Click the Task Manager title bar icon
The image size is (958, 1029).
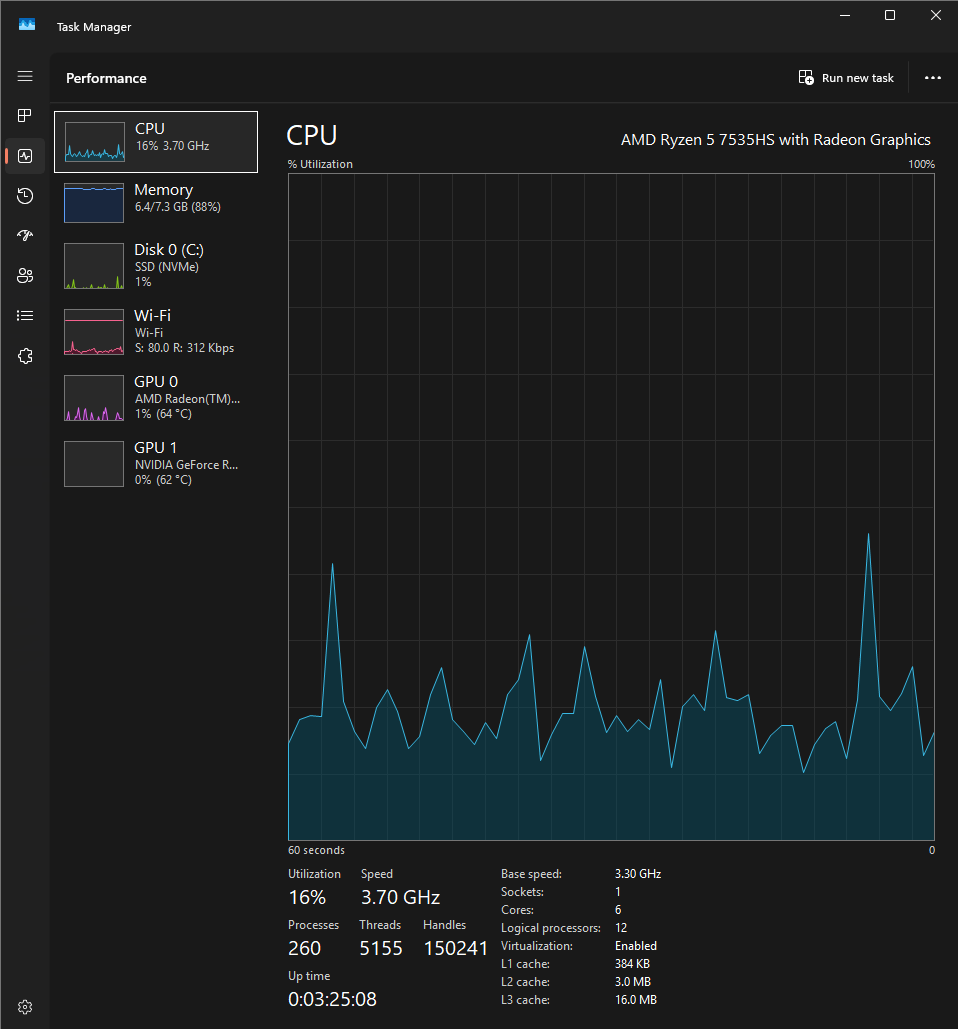27,26
